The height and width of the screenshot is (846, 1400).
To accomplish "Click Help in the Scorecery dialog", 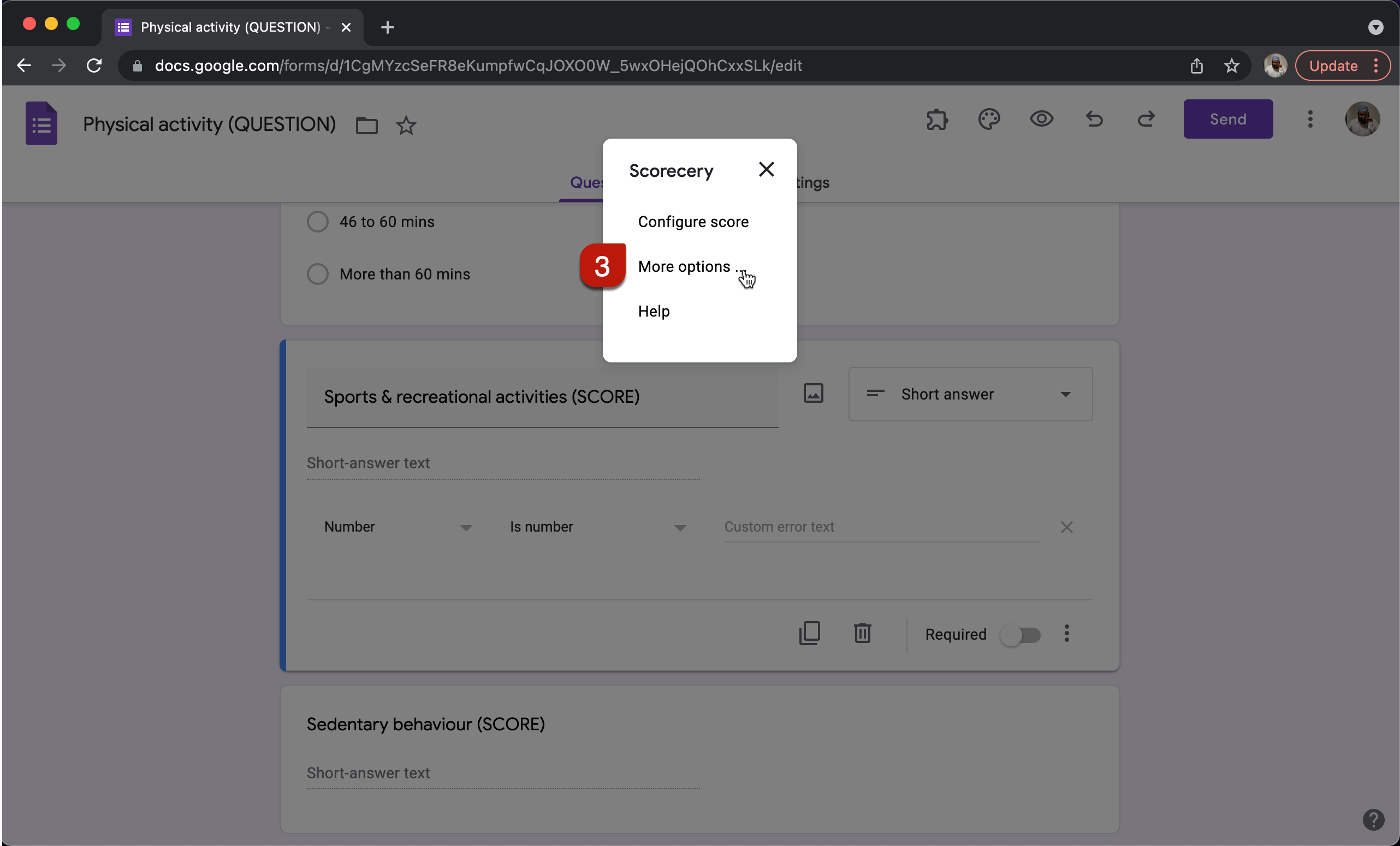I will pos(654,311).
